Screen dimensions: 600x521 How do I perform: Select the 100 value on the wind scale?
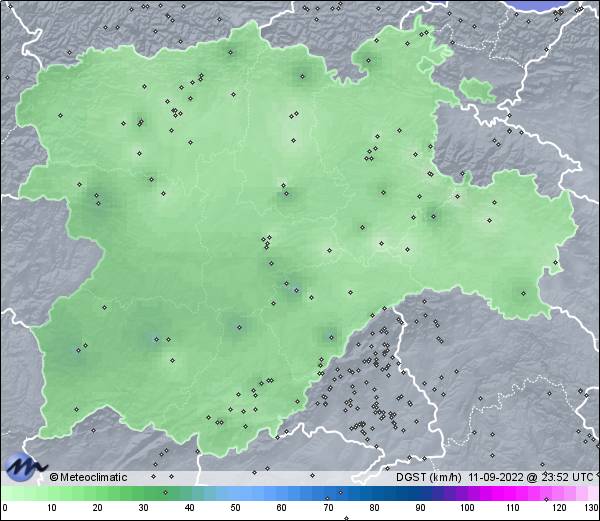click(467, 508)
